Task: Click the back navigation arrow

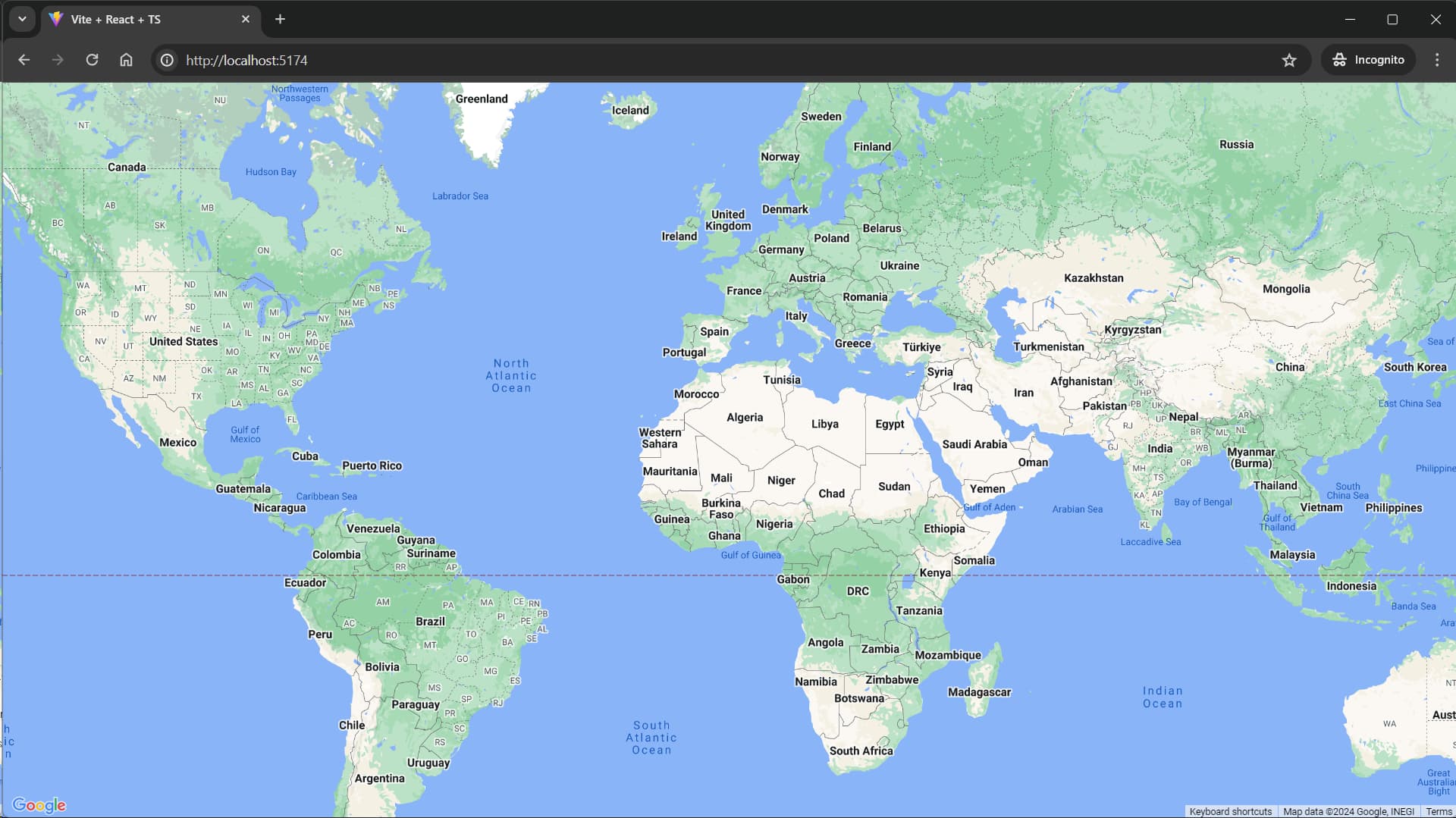Action: click(x=24, y=60)
